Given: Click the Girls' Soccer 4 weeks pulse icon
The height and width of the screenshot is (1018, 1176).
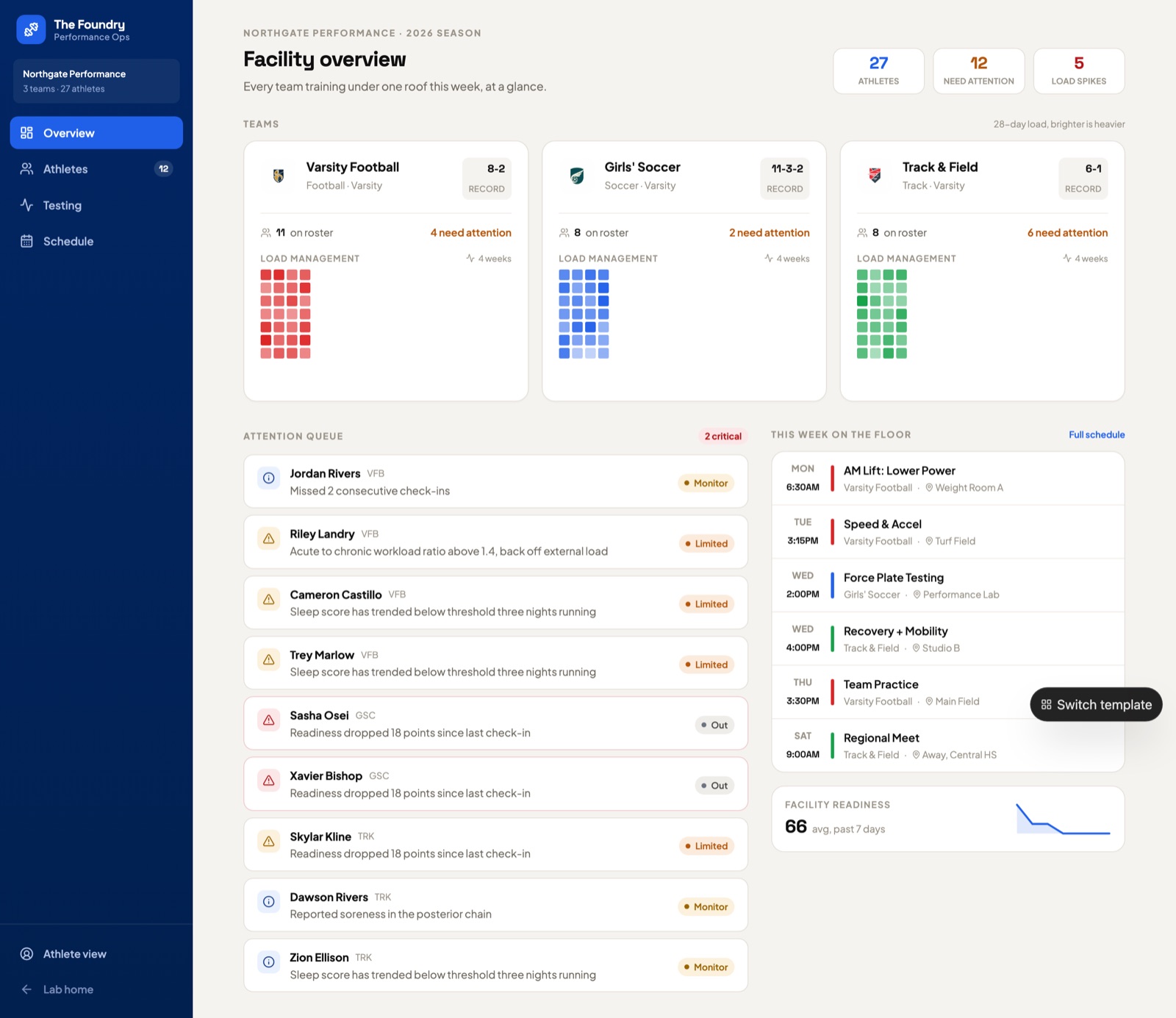Looking at the screenshot, I should [769, 258].
